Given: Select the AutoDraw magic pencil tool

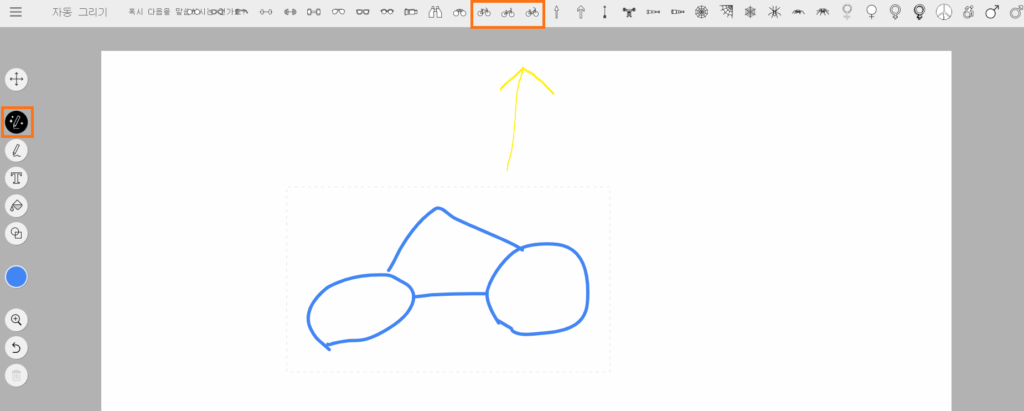Looking at the screenshot, I should pyautogui.click(x=16, y=122).
